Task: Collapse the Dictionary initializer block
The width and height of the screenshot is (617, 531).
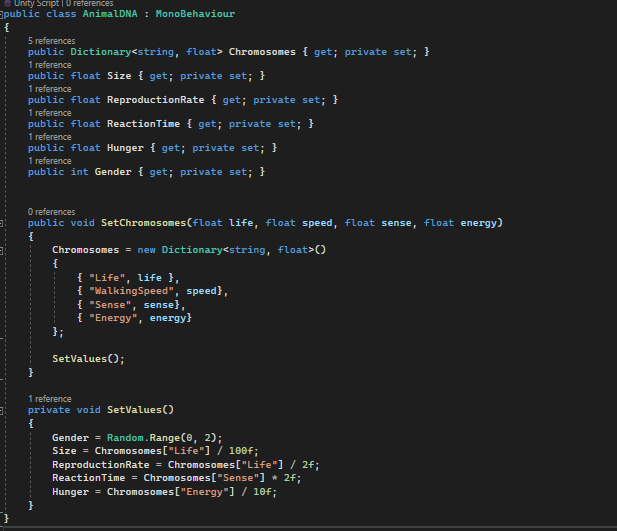Action: coord(2,250)
